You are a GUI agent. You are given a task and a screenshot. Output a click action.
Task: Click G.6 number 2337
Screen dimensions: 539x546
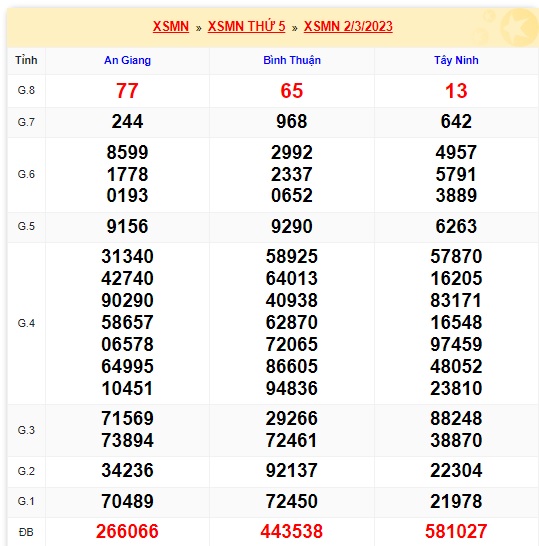click(x=292, y=174)
